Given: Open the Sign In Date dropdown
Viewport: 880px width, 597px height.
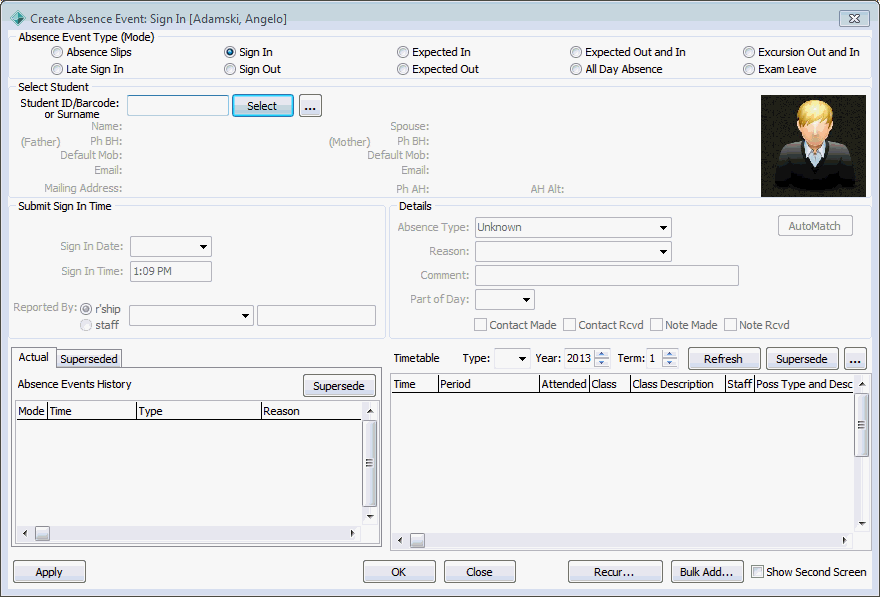Looking at the screenshot, I should pos(203,246).
